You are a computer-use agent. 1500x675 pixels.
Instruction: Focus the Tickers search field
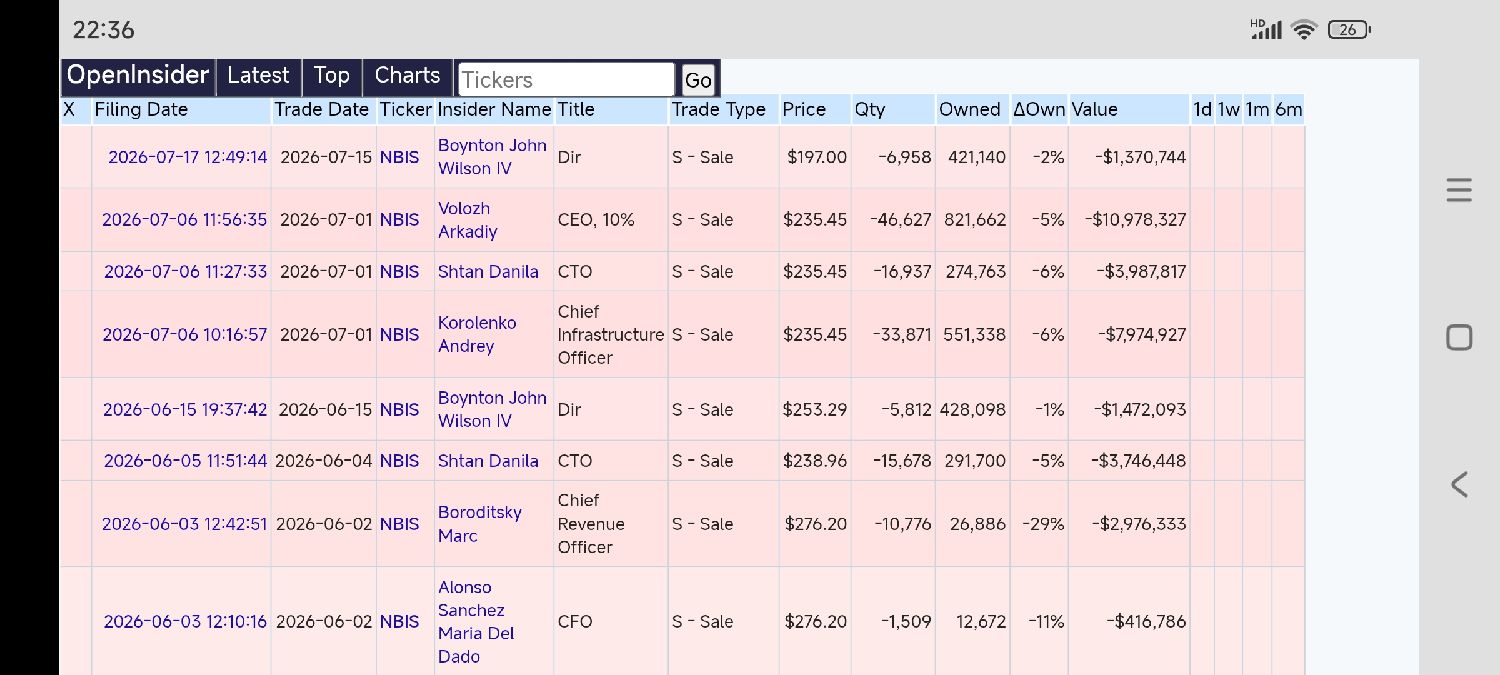(x=566, y=80)
